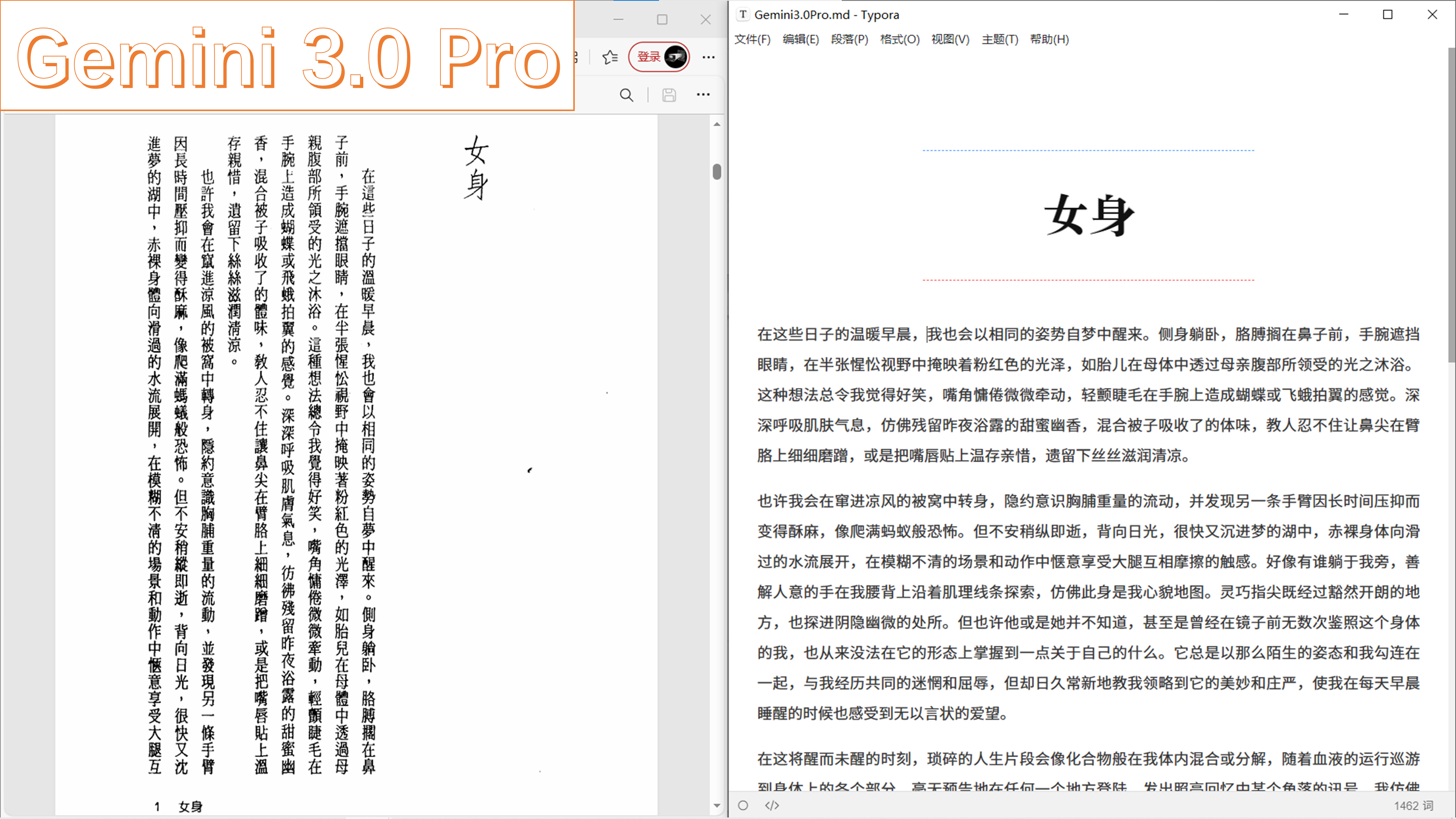Screen dimensions: 1456x819
Task: Open the 文件(F) menu
Action: point(752,40)
